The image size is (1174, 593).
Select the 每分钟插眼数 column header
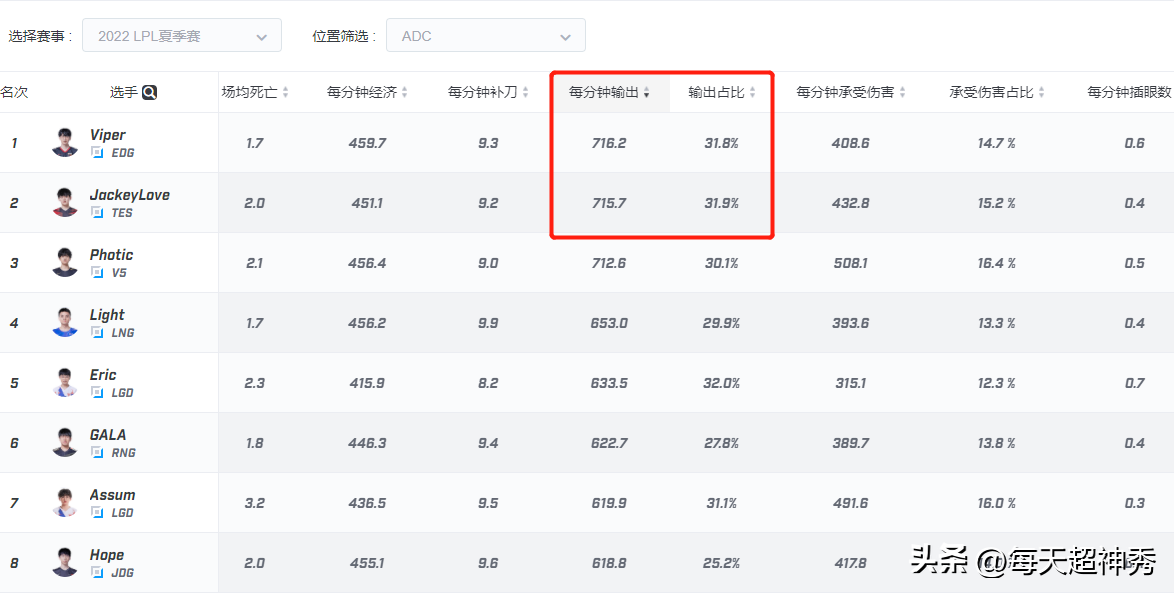pyautogui.click(x=1131, y=93)
